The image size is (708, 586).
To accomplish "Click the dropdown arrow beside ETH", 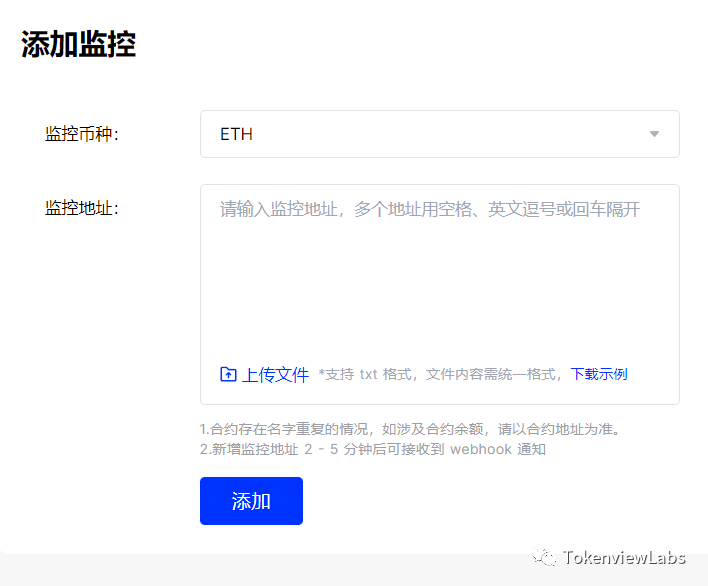I will [x=654, y=134].
